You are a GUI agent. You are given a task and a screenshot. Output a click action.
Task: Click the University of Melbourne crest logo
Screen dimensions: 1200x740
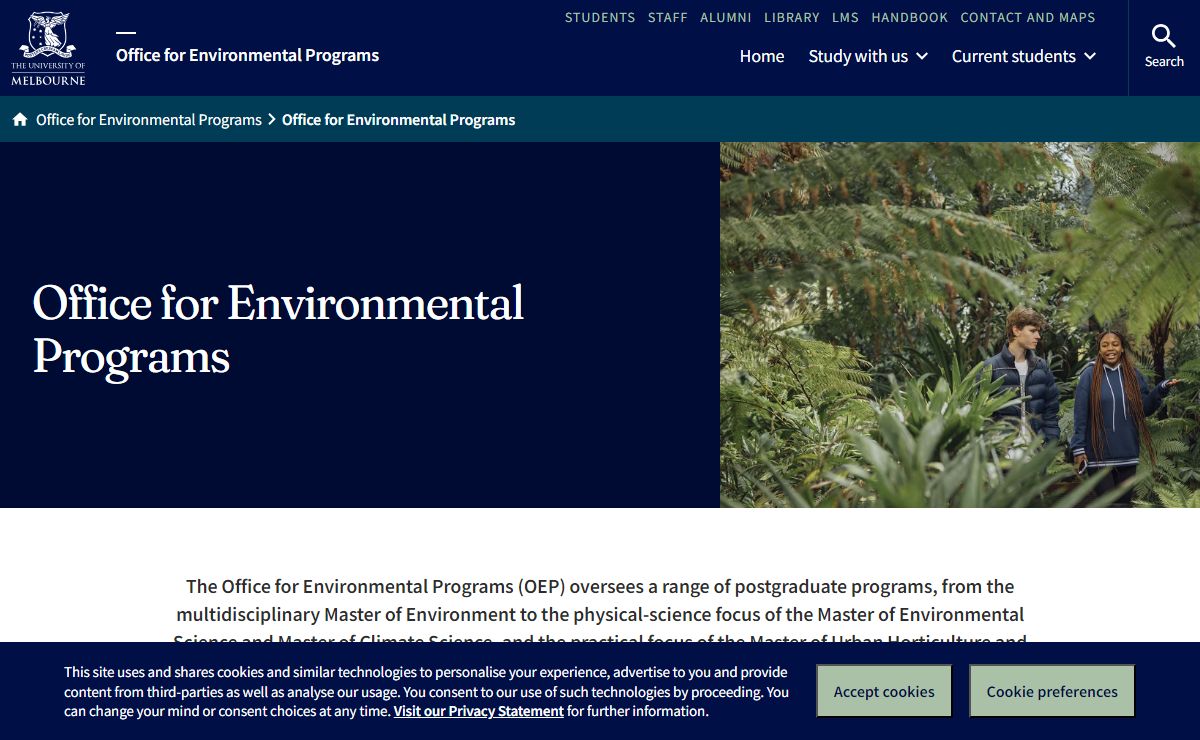[48, 48]
